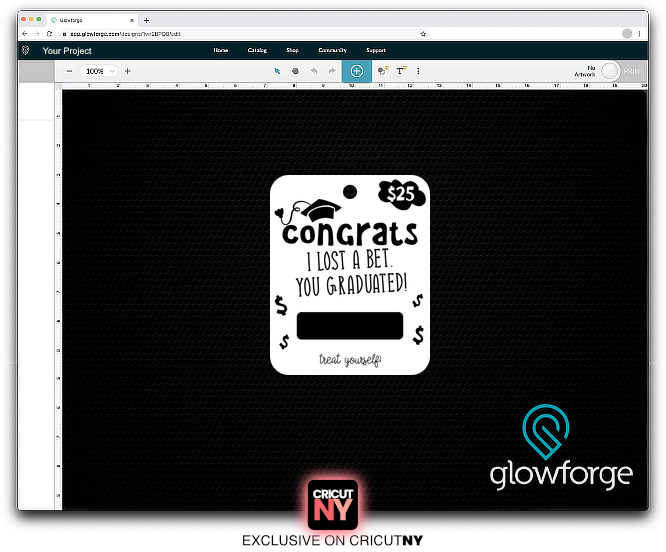Click the add artwork plus button
The width and height of the screenshot is (666, 552).
(356, 71)
